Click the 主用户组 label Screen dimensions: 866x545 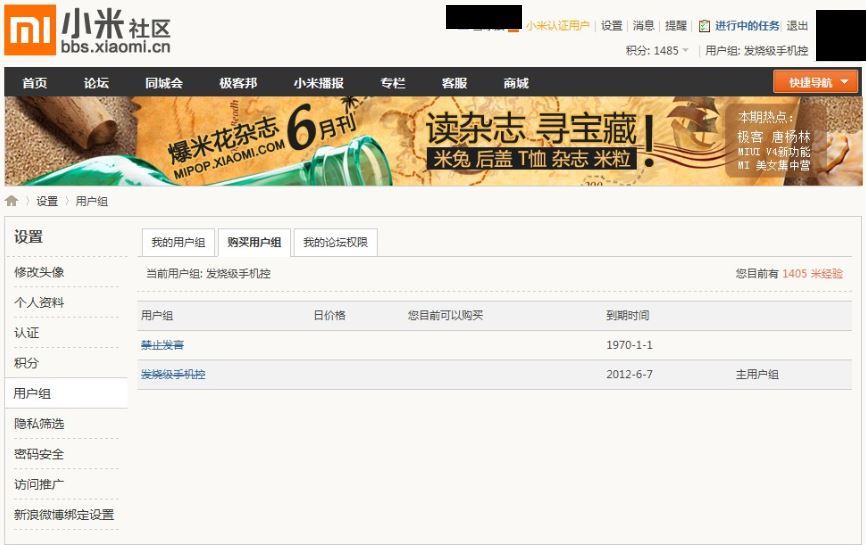(x=757, y=374)
